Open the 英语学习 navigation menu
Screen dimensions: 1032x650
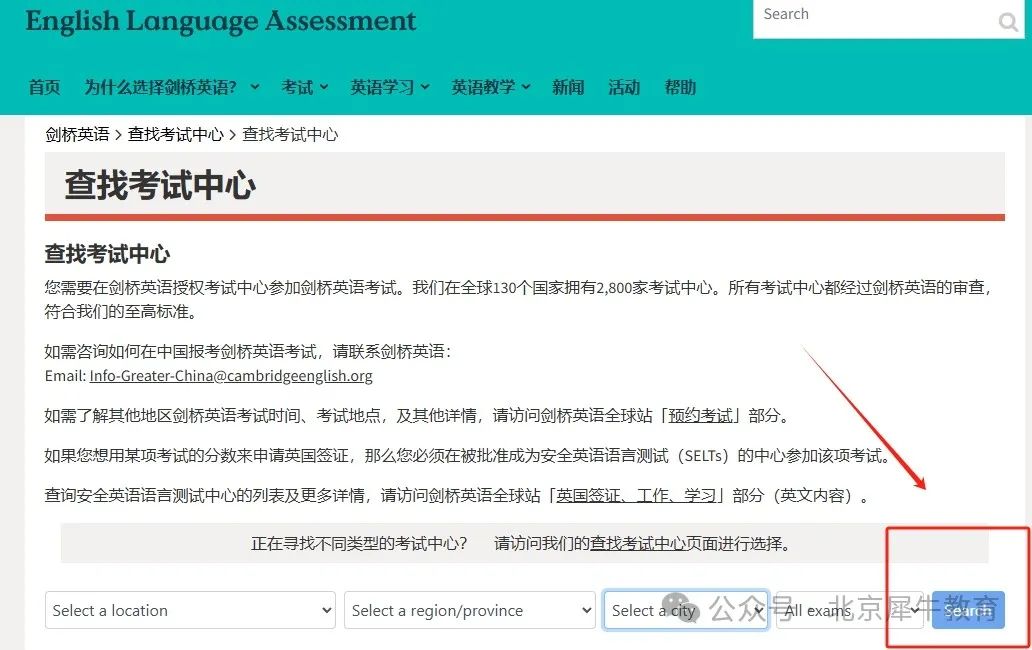pyautogui.click(x=382, y=87)
